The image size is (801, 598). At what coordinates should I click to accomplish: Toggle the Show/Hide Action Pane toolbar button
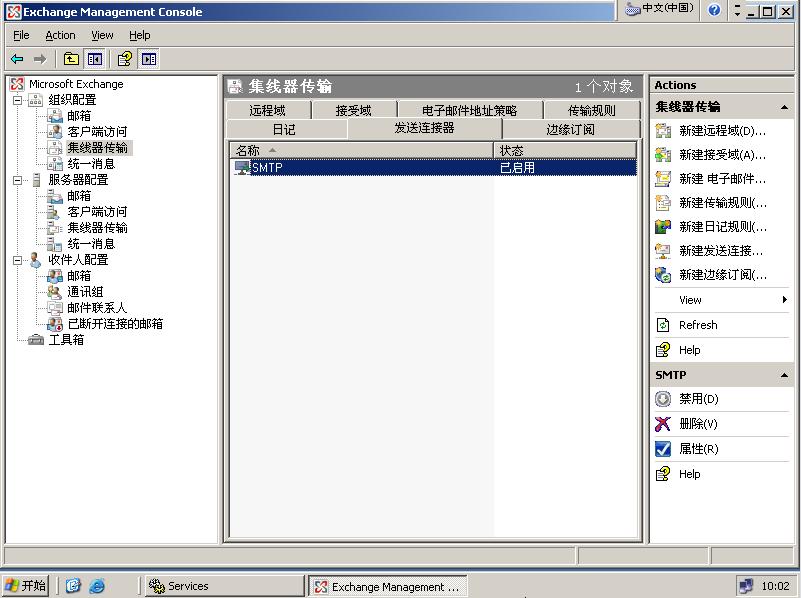pos(148,59)
